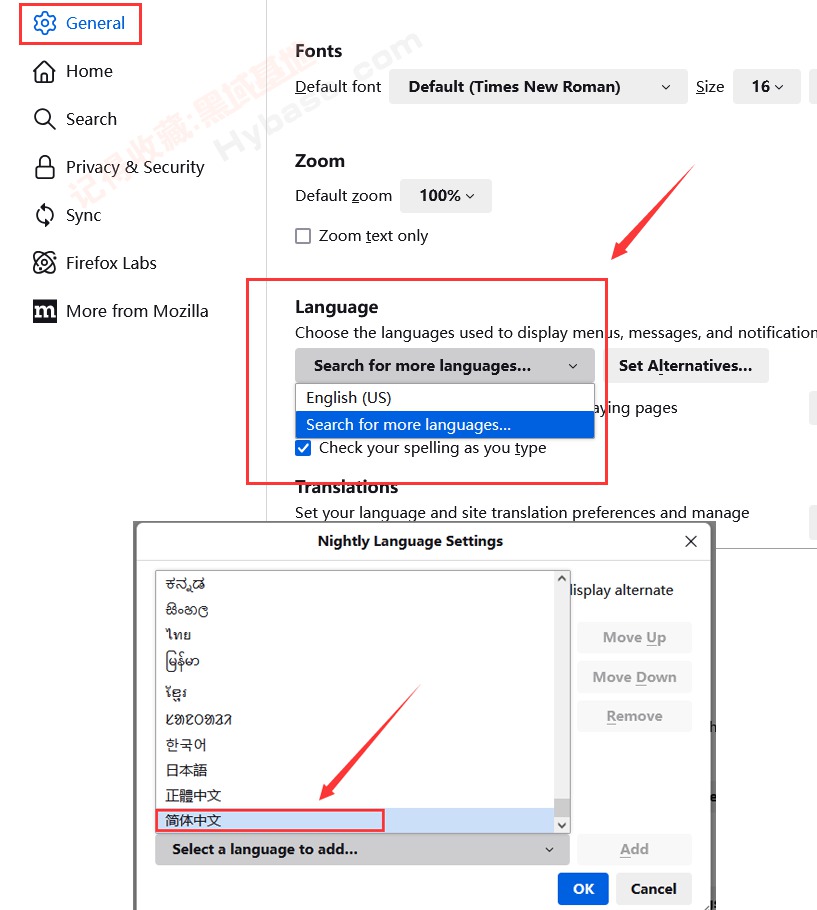Cancel the language settings dialog
The height and width of the screenshot is (910, 817).
[653, 889]
